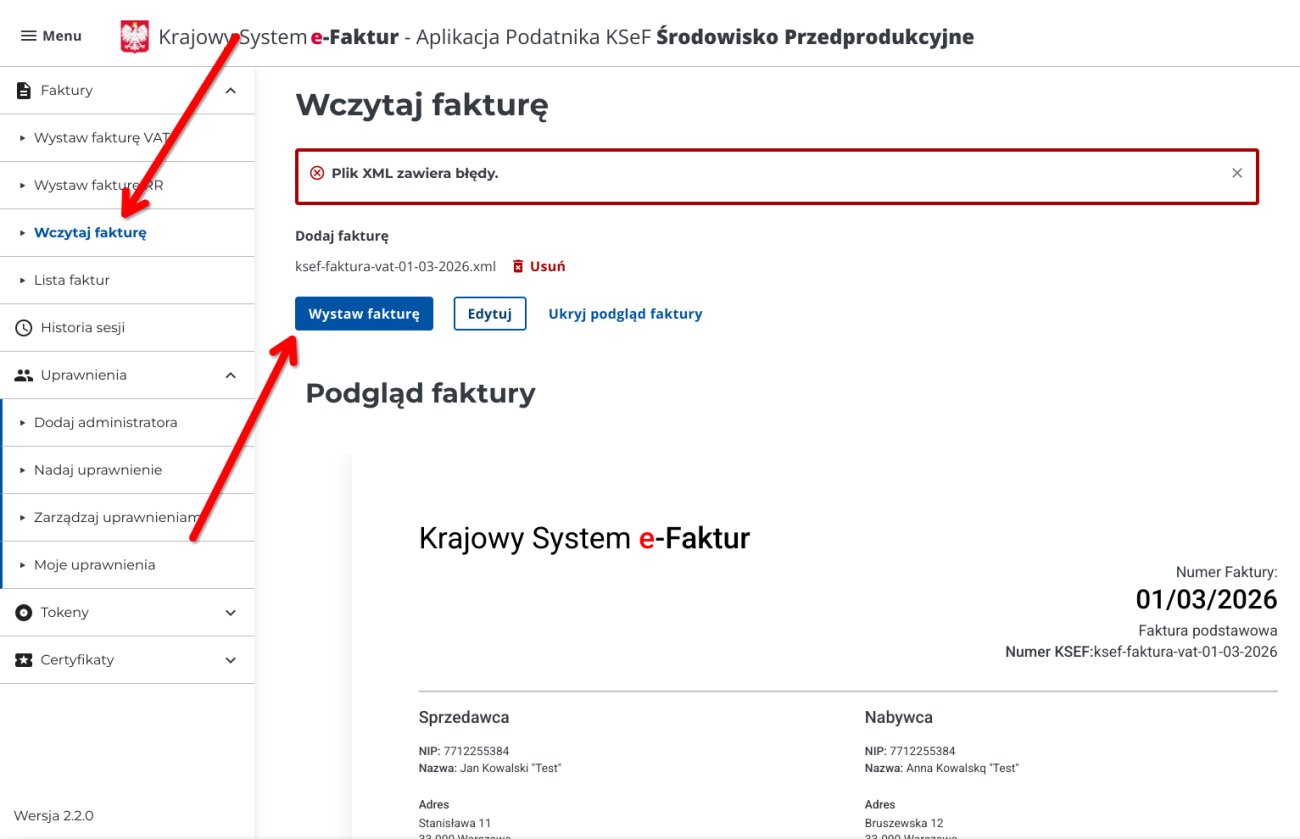
Task: Click the trash icon next to Usuń
Action: coord(517,265)
